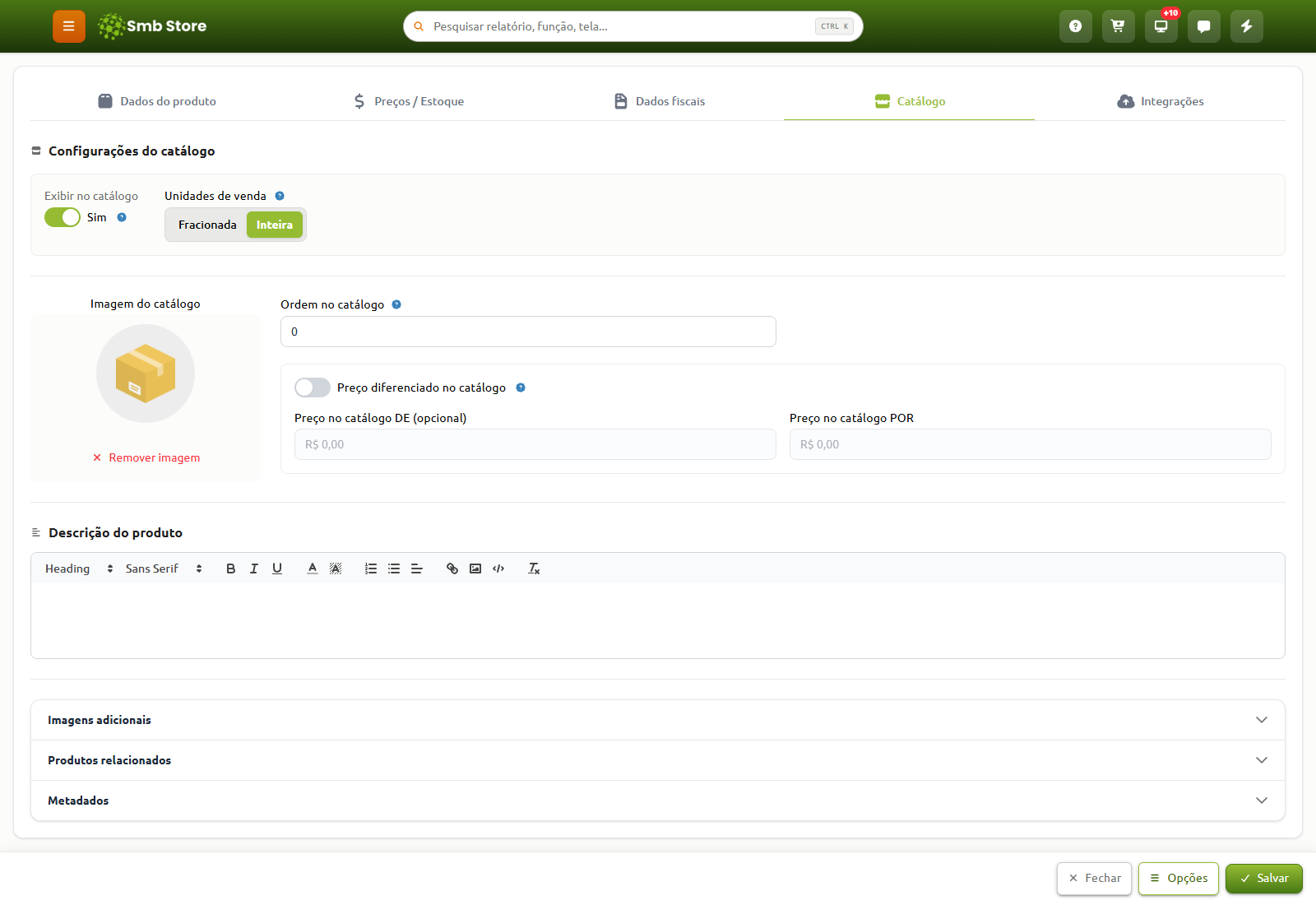Image resolution: width=1316 pixels, height=905 pixels.
Task: Open the Sans Serif font dropdown
Action: tap(164, 569)
